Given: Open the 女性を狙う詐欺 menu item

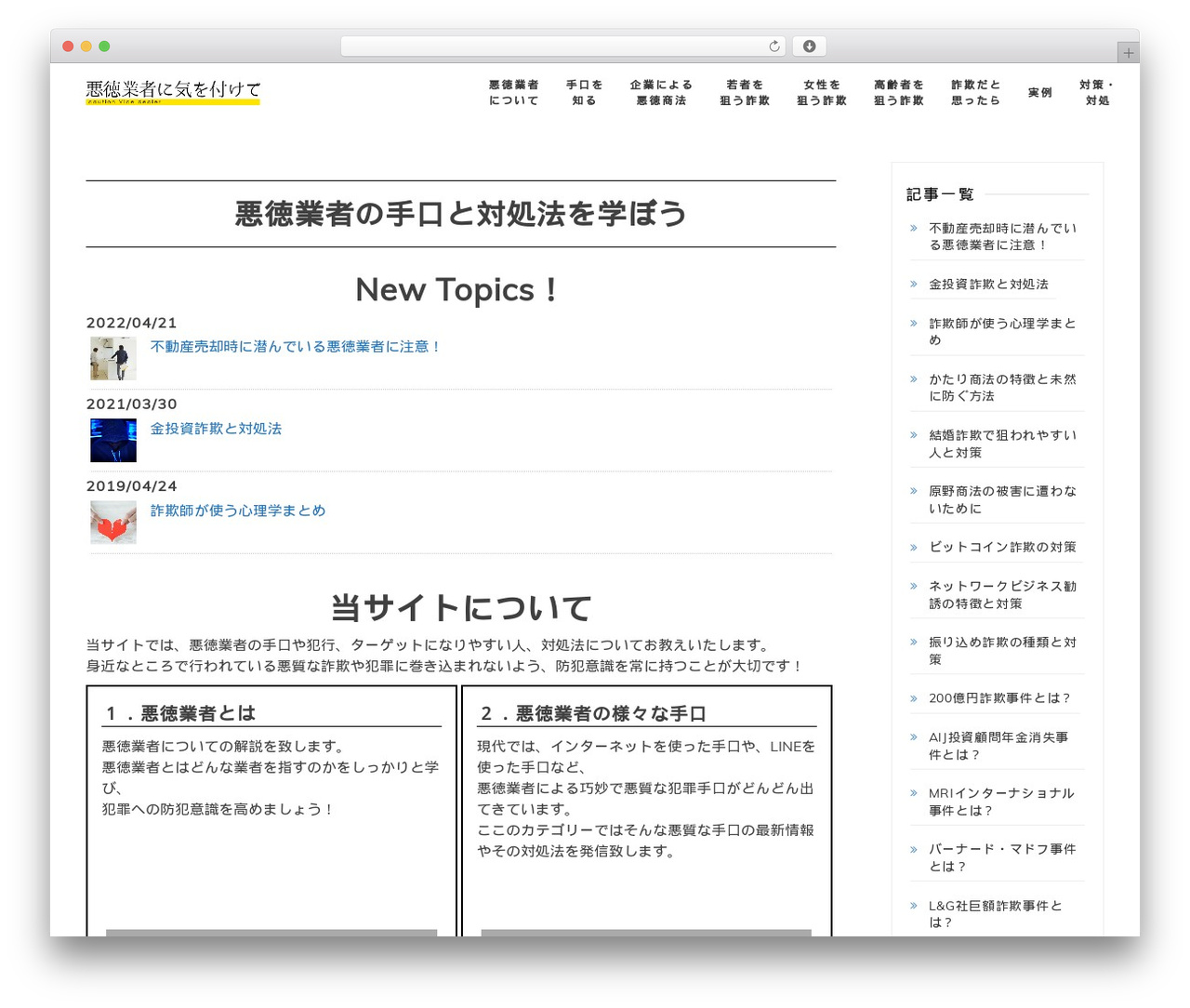Looking at the screenshot, I should click(x=822, y=92).
